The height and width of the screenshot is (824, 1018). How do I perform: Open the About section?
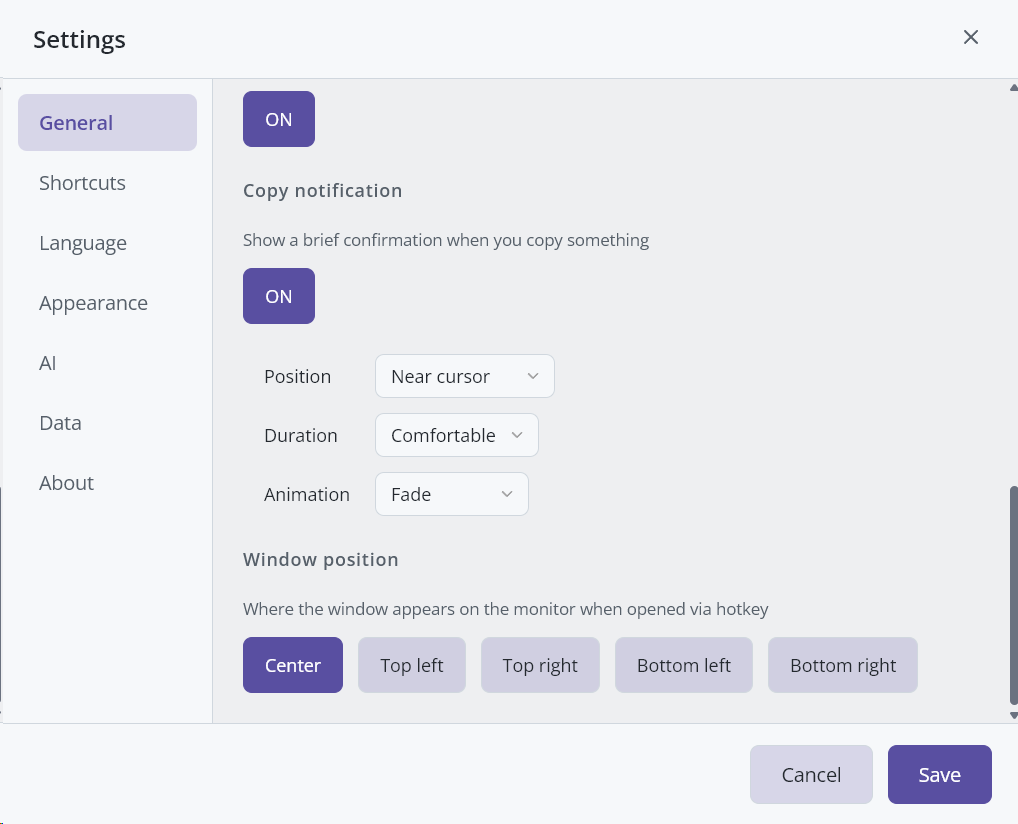[x=66, y=483]
